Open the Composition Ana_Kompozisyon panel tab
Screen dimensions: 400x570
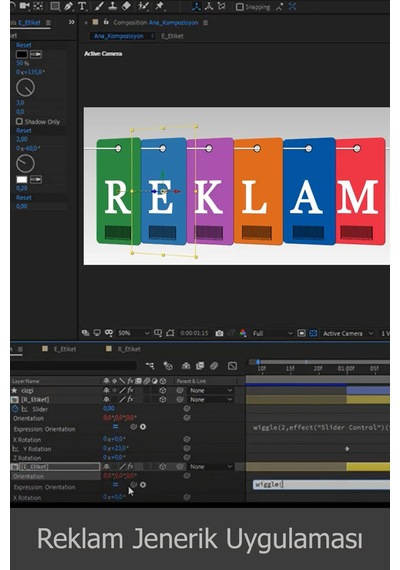[156, 23]
